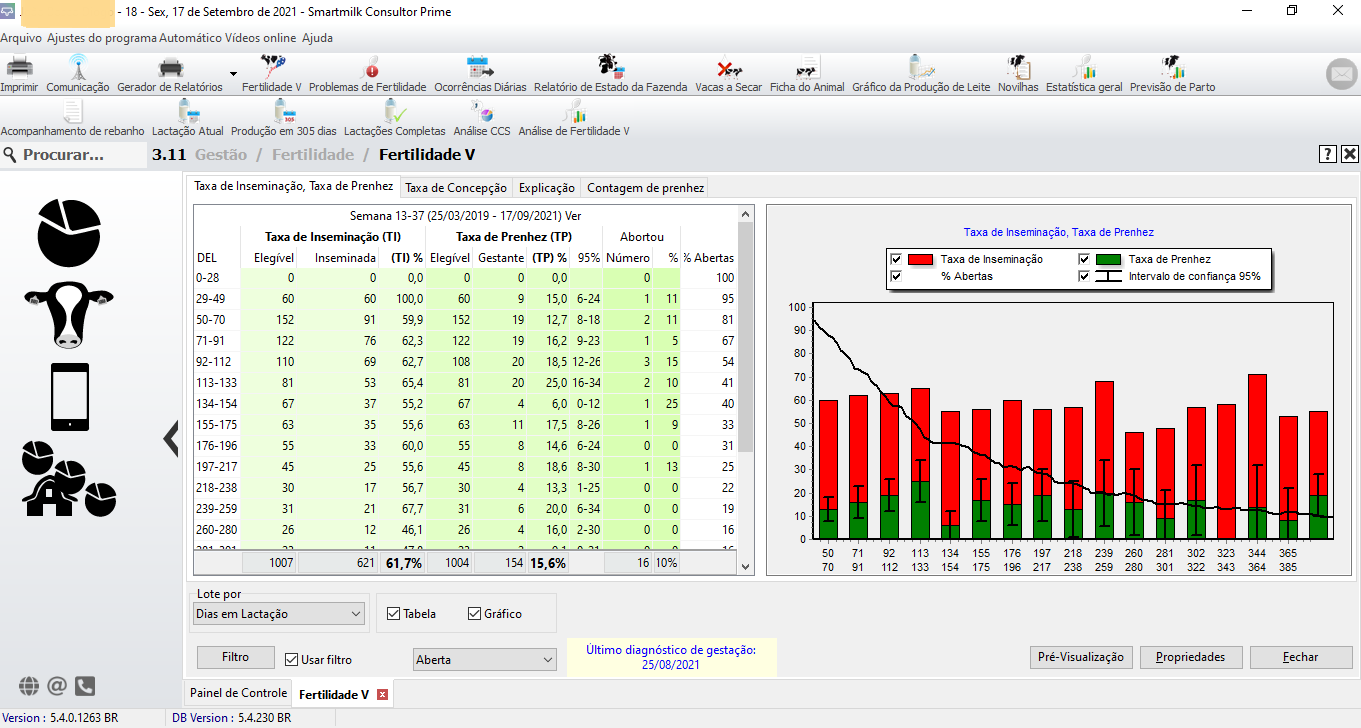Image resolution: width=1361 pixels, height=728 pixels.
Task: Open Ajustes do programa menu
Action: [102, 38]
